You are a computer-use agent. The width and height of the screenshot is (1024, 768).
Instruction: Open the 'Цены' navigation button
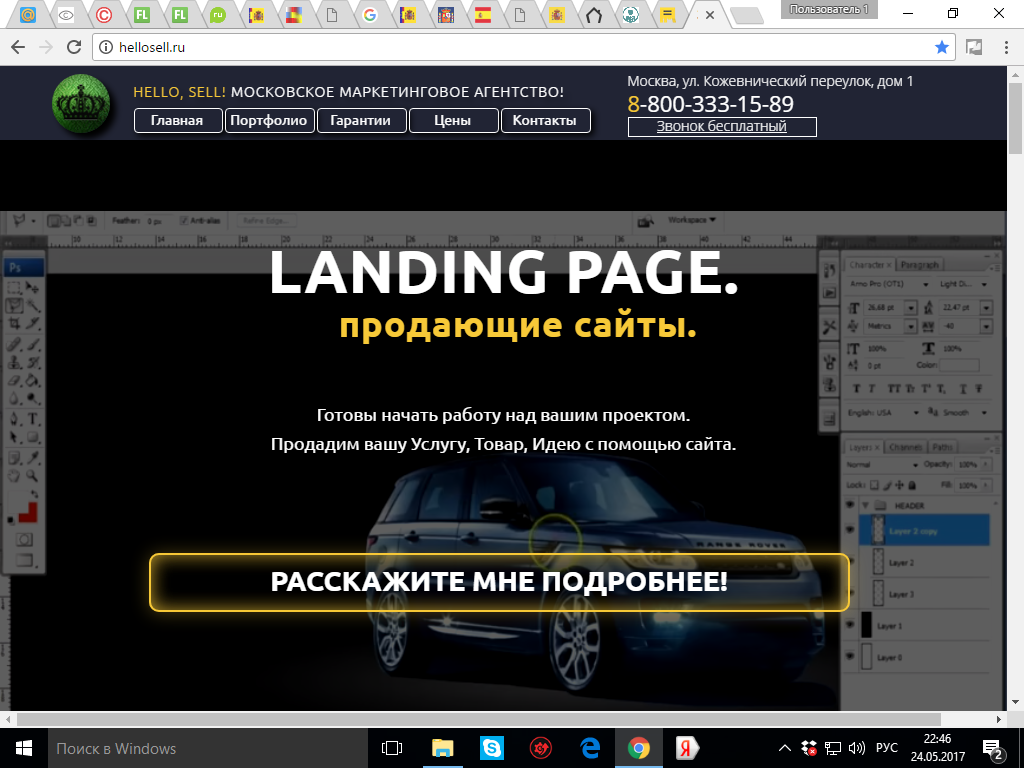tap(453, 121)
